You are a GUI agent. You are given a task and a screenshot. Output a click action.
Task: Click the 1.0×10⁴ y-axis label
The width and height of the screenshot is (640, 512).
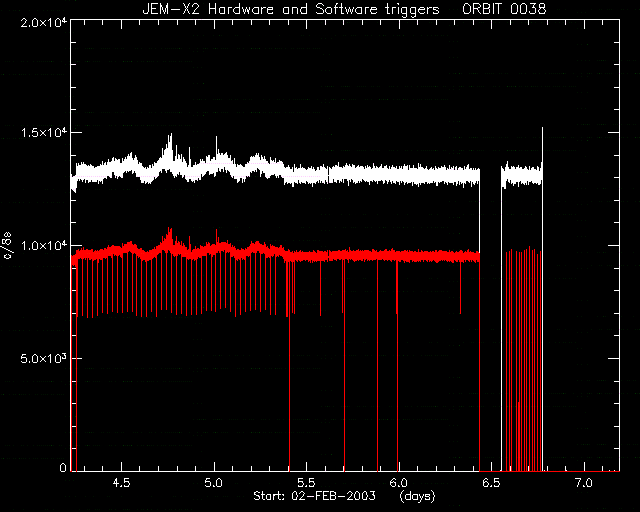pyautogui.click(x=44, y=246)
